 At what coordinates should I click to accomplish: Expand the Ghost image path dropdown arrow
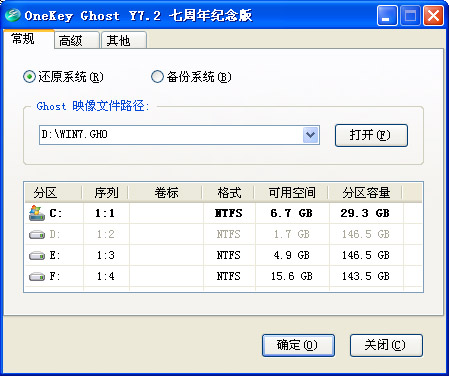pyautogui.click(x=311, y=135)
